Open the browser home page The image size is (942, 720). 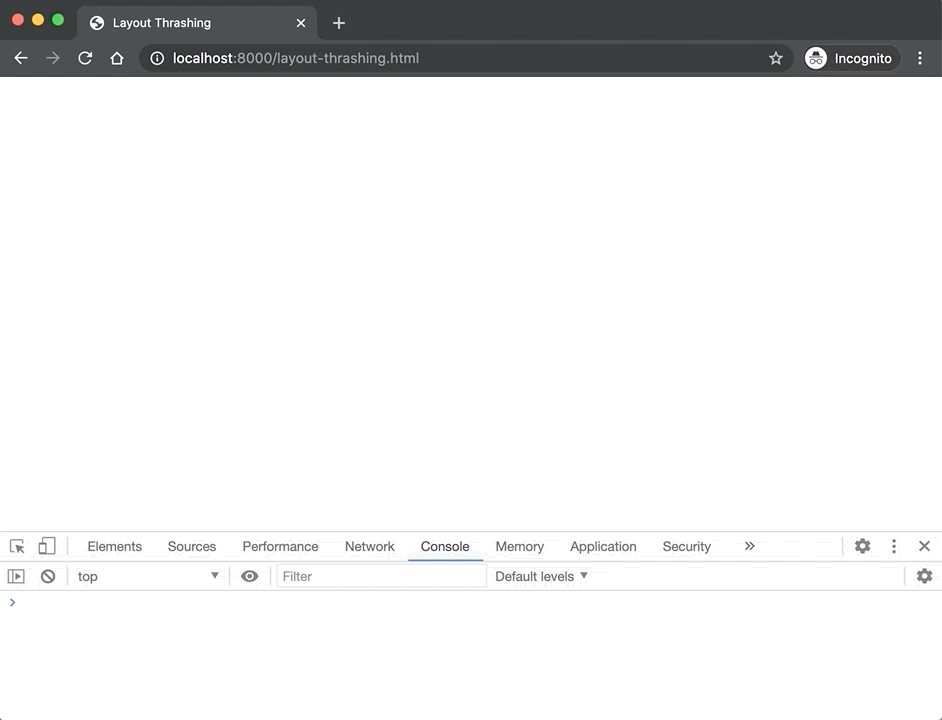tap(117, 58)
